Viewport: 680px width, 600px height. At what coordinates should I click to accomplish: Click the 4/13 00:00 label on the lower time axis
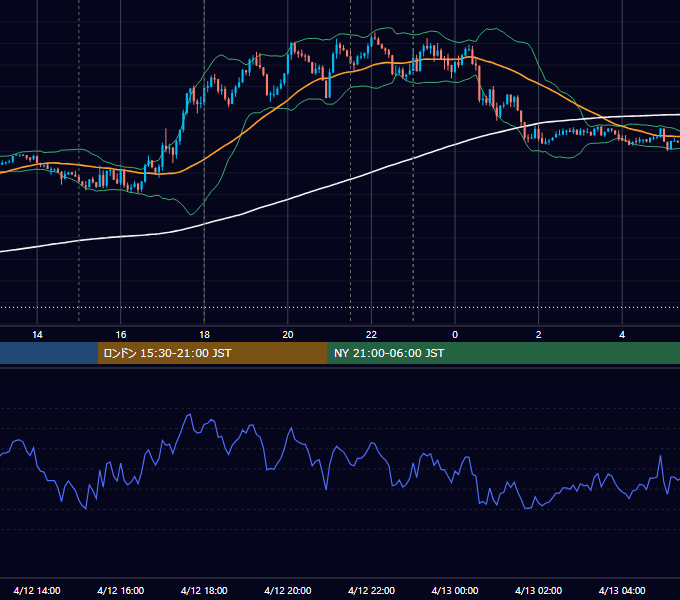tap(455, 590)
